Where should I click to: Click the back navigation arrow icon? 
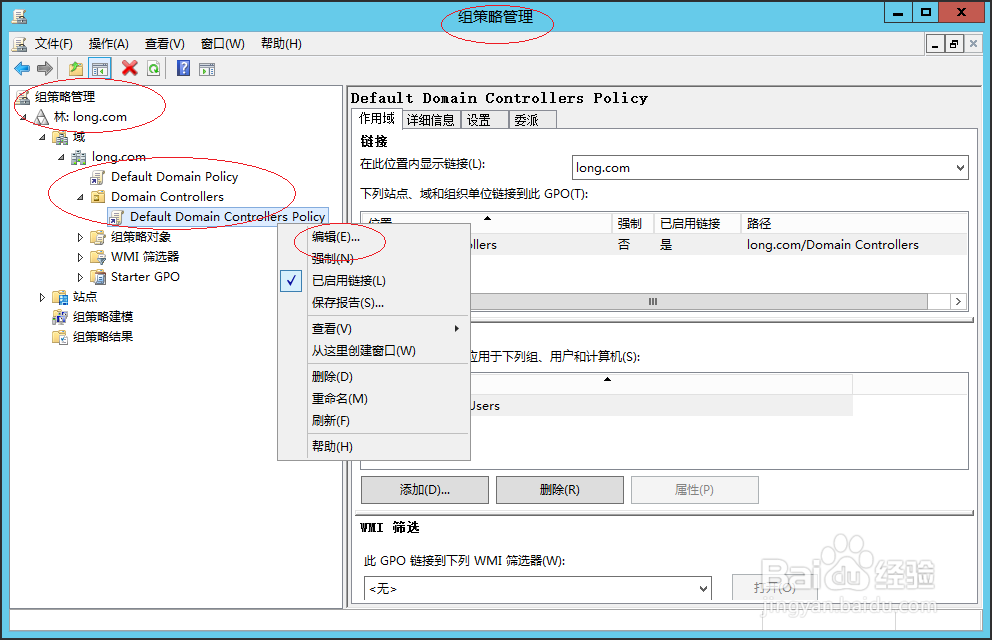point(22,68)
